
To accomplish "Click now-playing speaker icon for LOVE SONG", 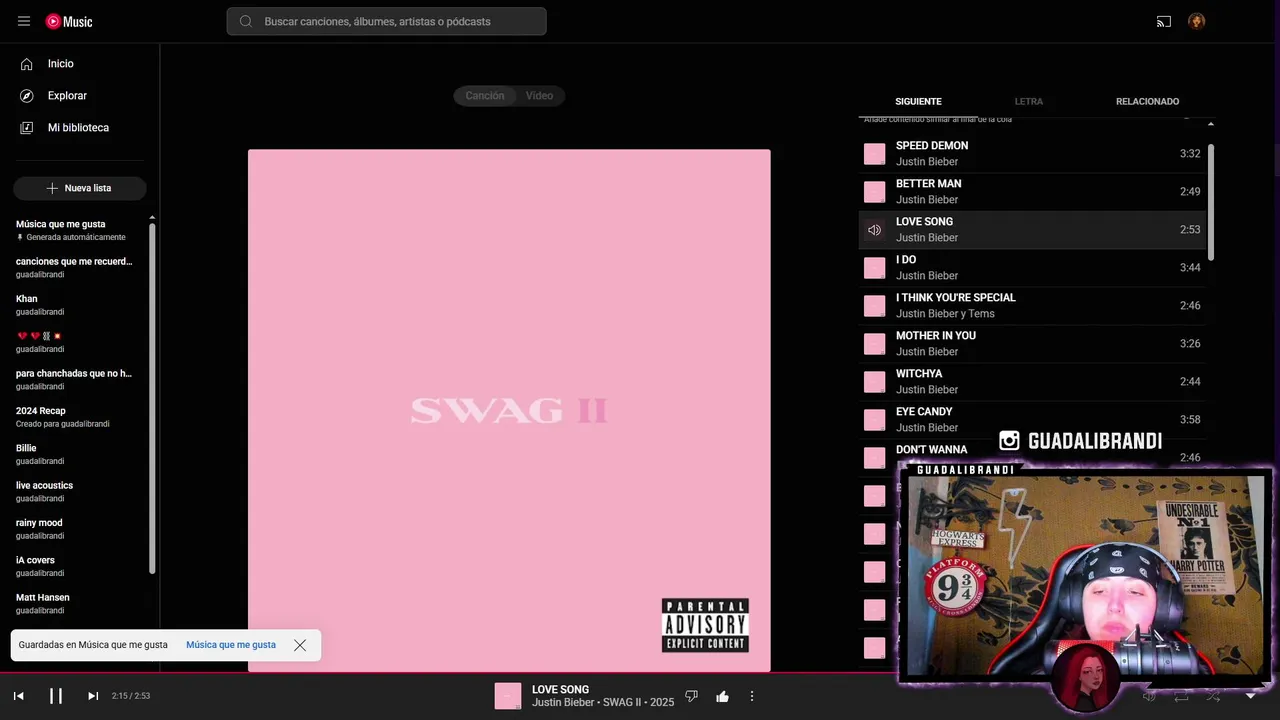I will [x=874, y=230].
